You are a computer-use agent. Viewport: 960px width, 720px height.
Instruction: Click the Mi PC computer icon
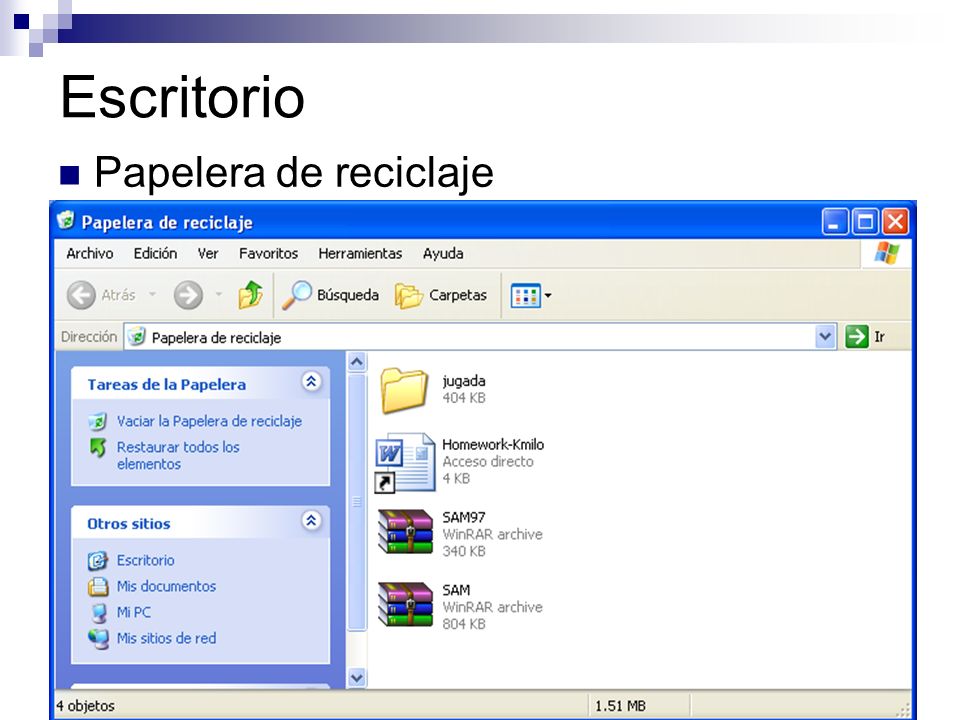pos(98,613)
